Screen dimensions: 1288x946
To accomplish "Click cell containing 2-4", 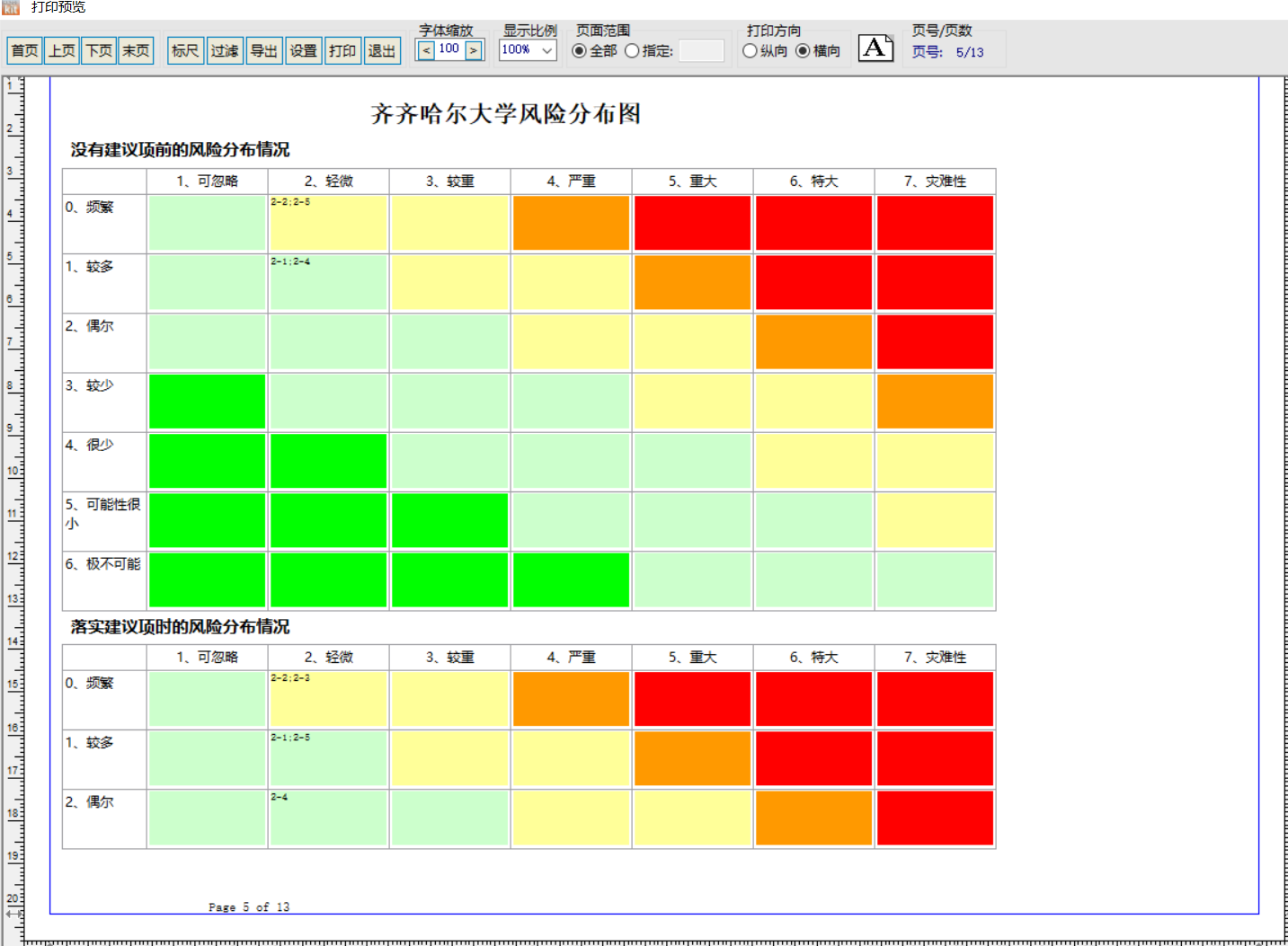I will point(328,818).
